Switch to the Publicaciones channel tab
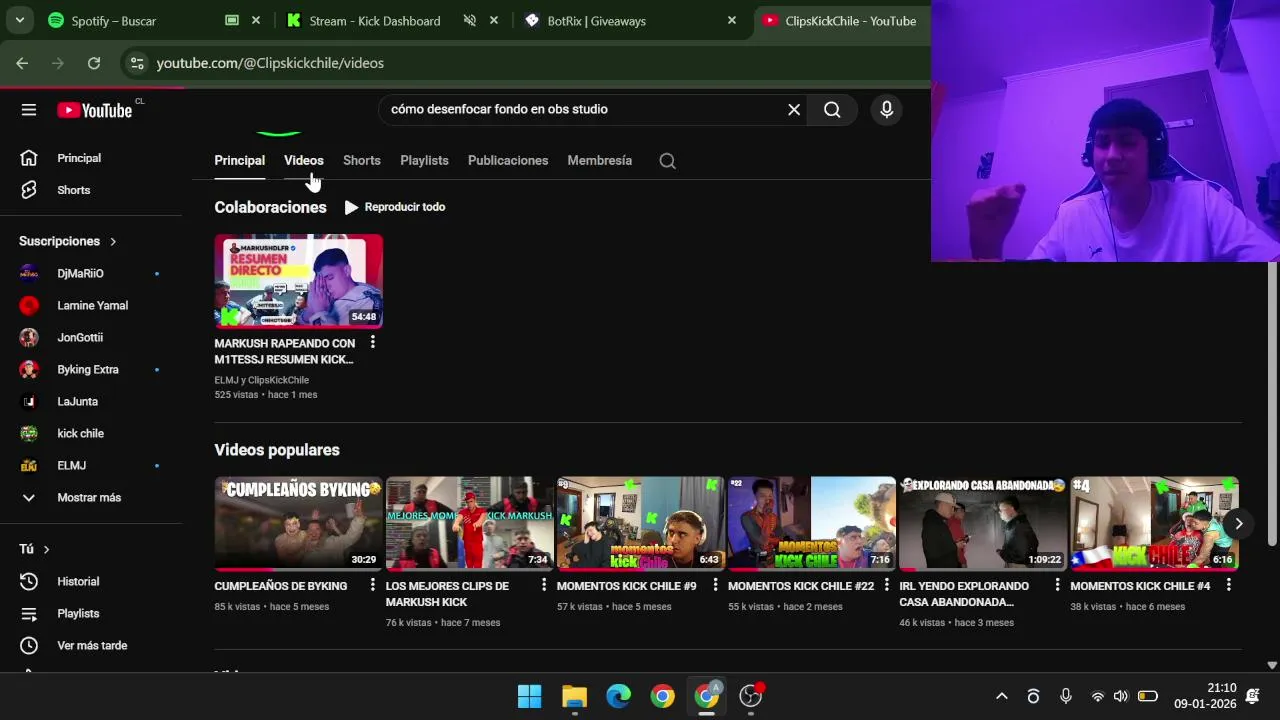 point(508,161)
